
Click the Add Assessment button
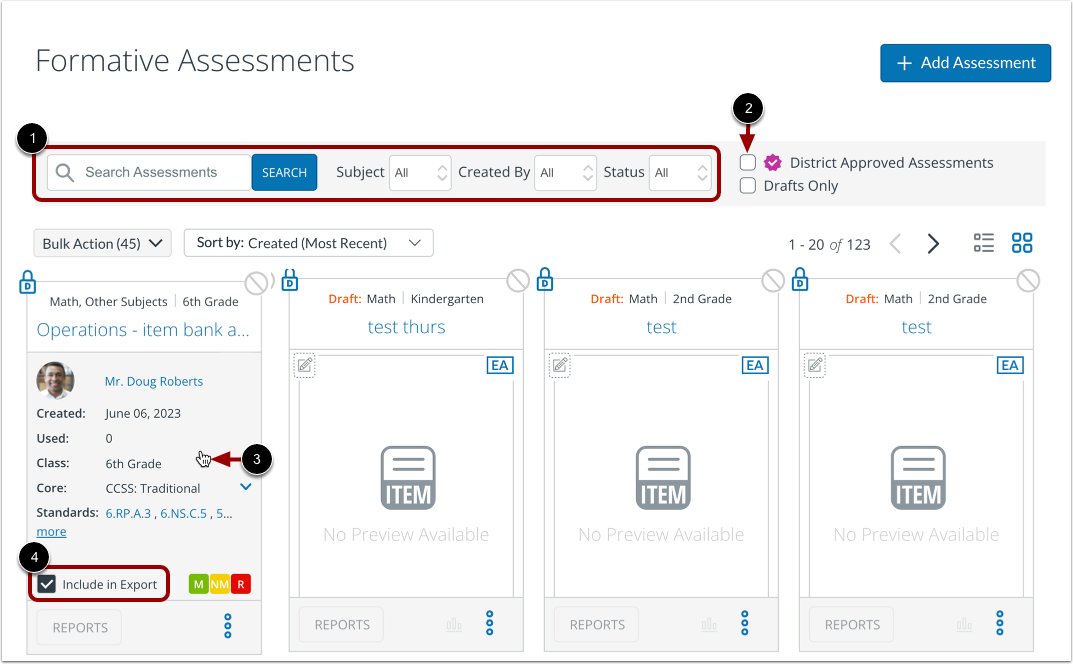(x=965, y=62)
